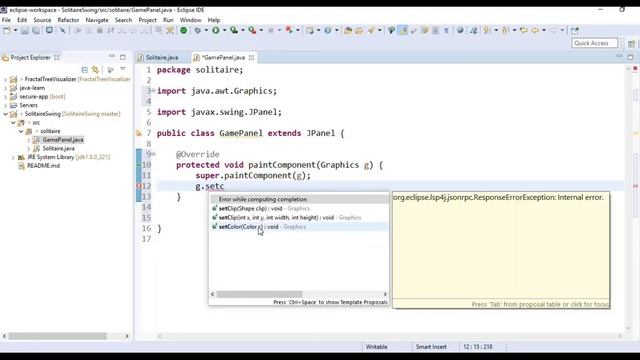This screenshot has width=640, height=360.
Task: Open the Navigate menu
Action: point(97,20)
